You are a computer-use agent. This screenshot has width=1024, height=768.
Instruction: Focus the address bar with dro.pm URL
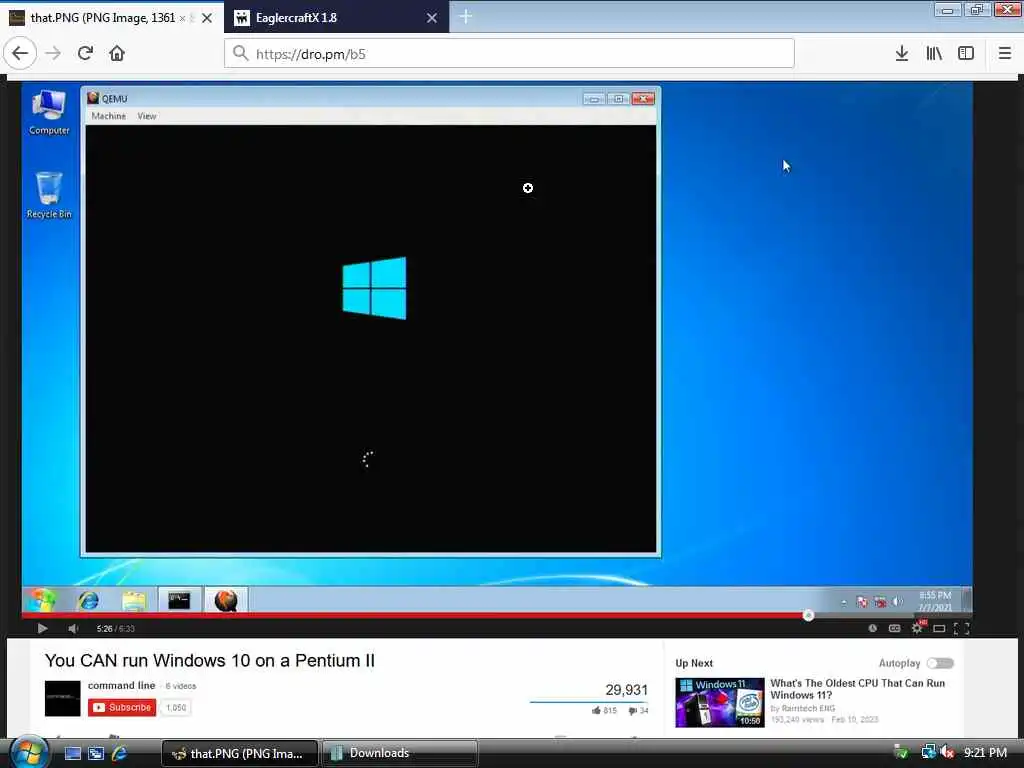tap(509, 54)
